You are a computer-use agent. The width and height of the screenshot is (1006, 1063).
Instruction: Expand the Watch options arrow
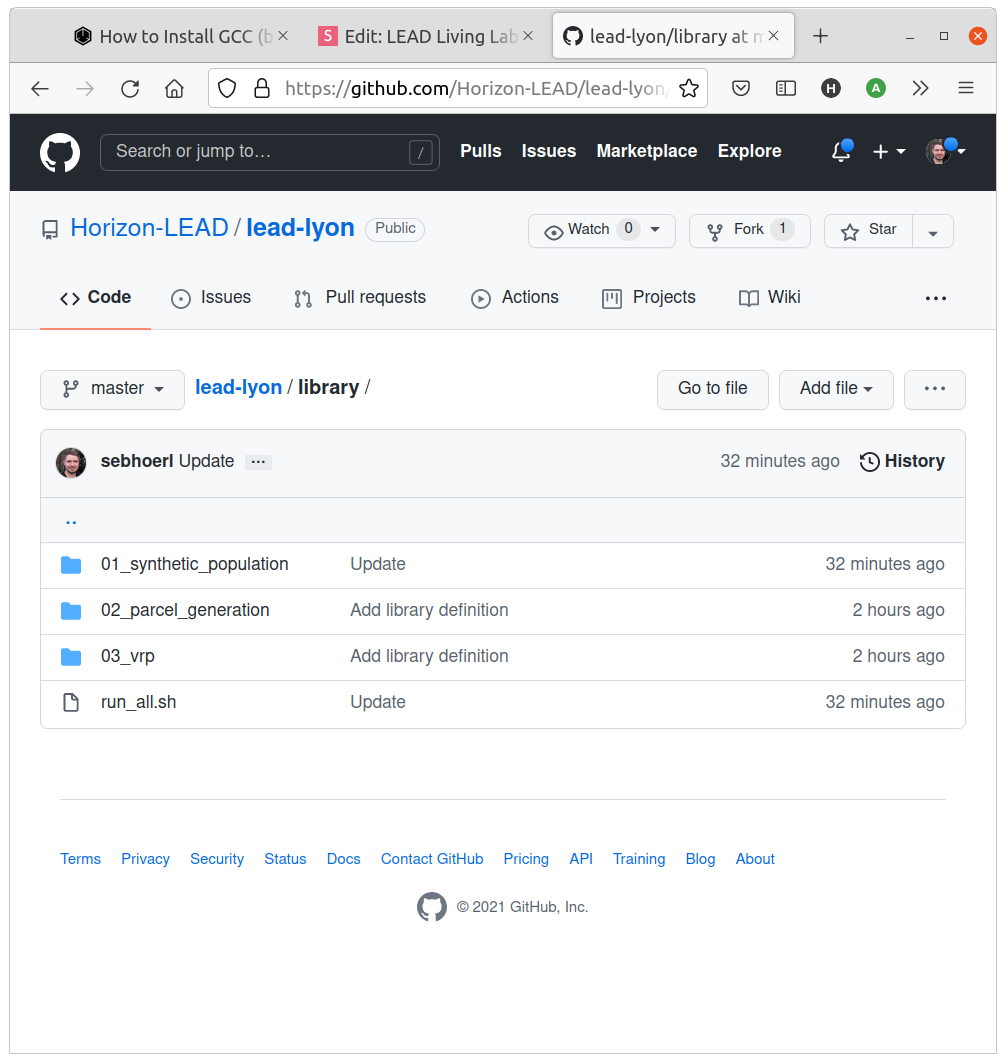[x=656, y=230]
